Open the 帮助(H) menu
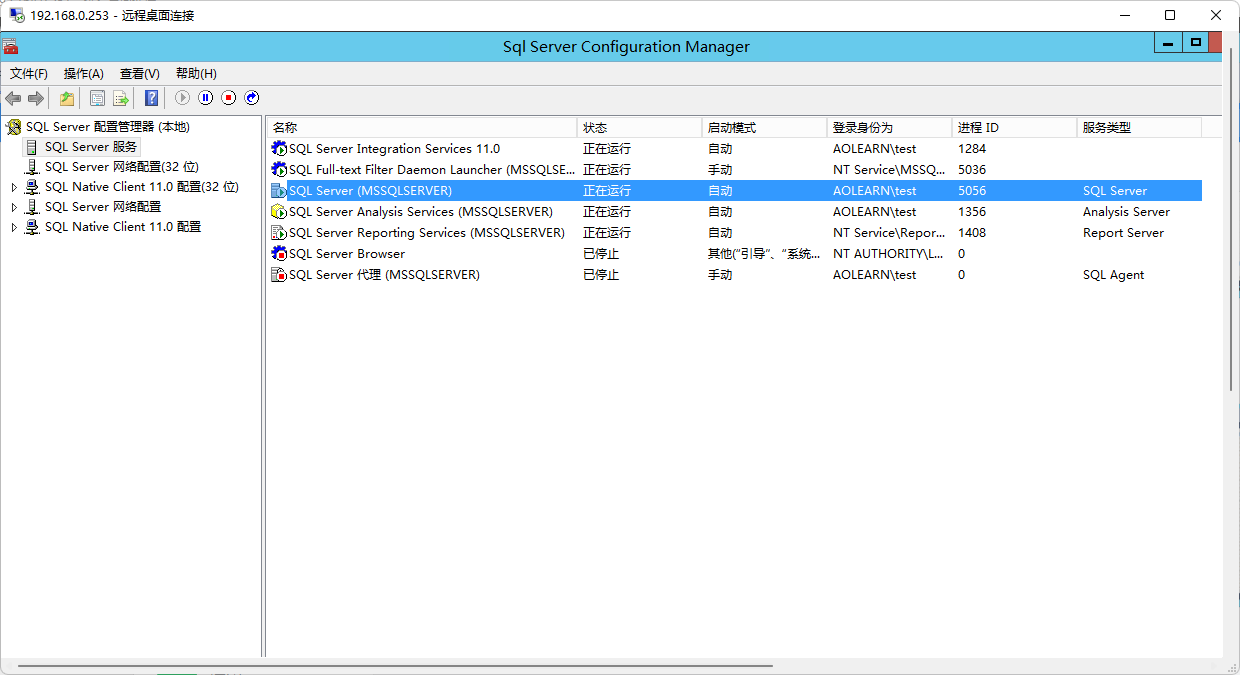The width and height of the screenshot is (1240, 675). coord(196,74)
